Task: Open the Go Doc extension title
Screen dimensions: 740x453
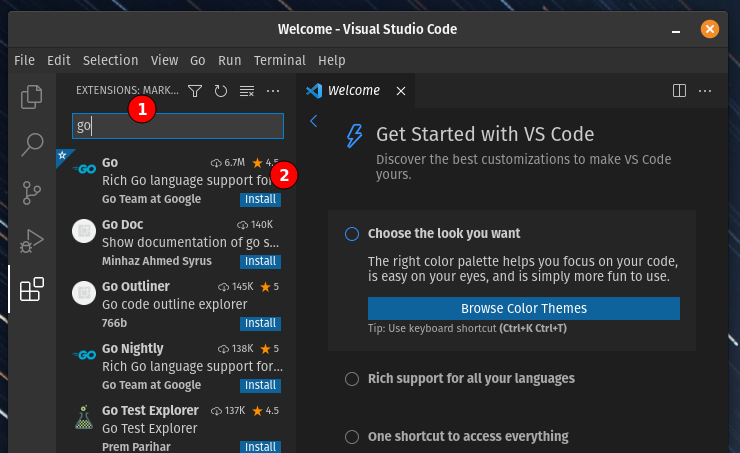Action: [123, 224]
